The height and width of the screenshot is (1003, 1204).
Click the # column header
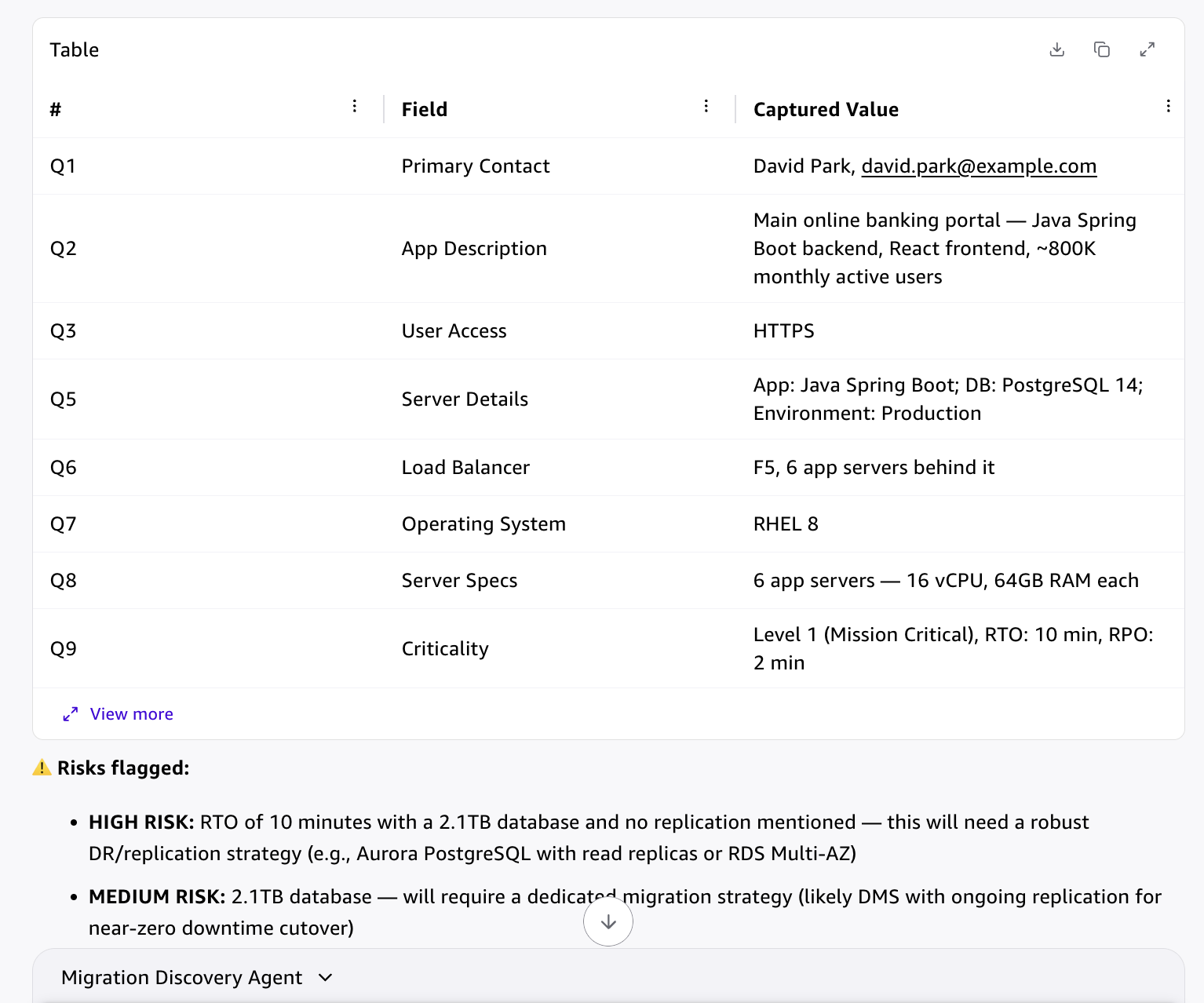[56, 109]
